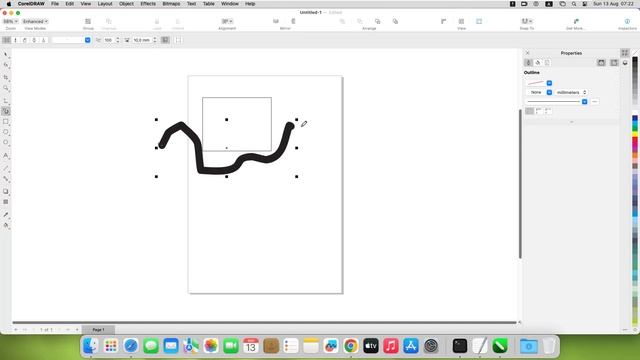Toggle scale stroke with object button

[x=165, y=40]
